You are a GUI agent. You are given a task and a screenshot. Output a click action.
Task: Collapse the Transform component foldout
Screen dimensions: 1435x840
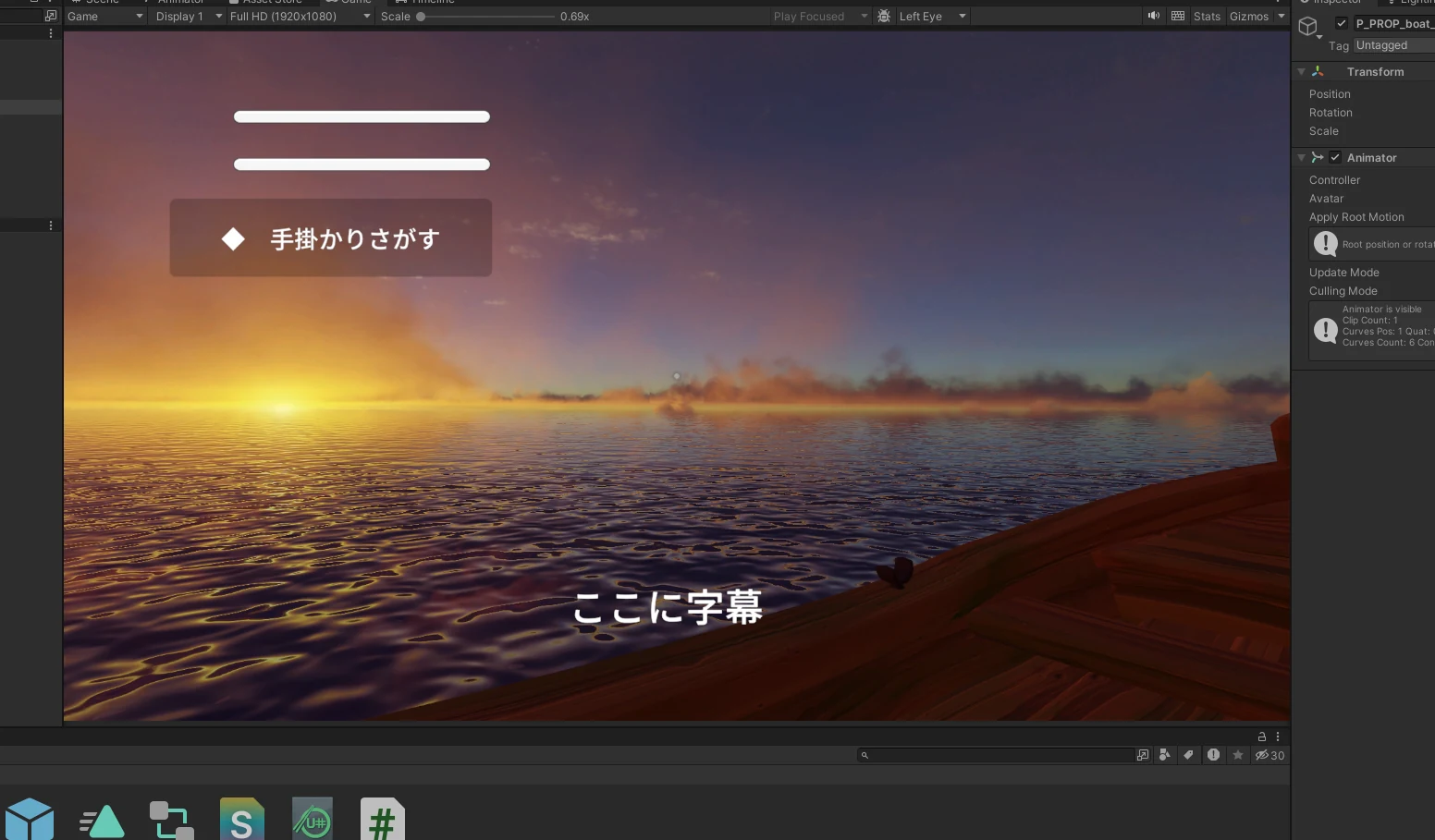pos(1301,71)
